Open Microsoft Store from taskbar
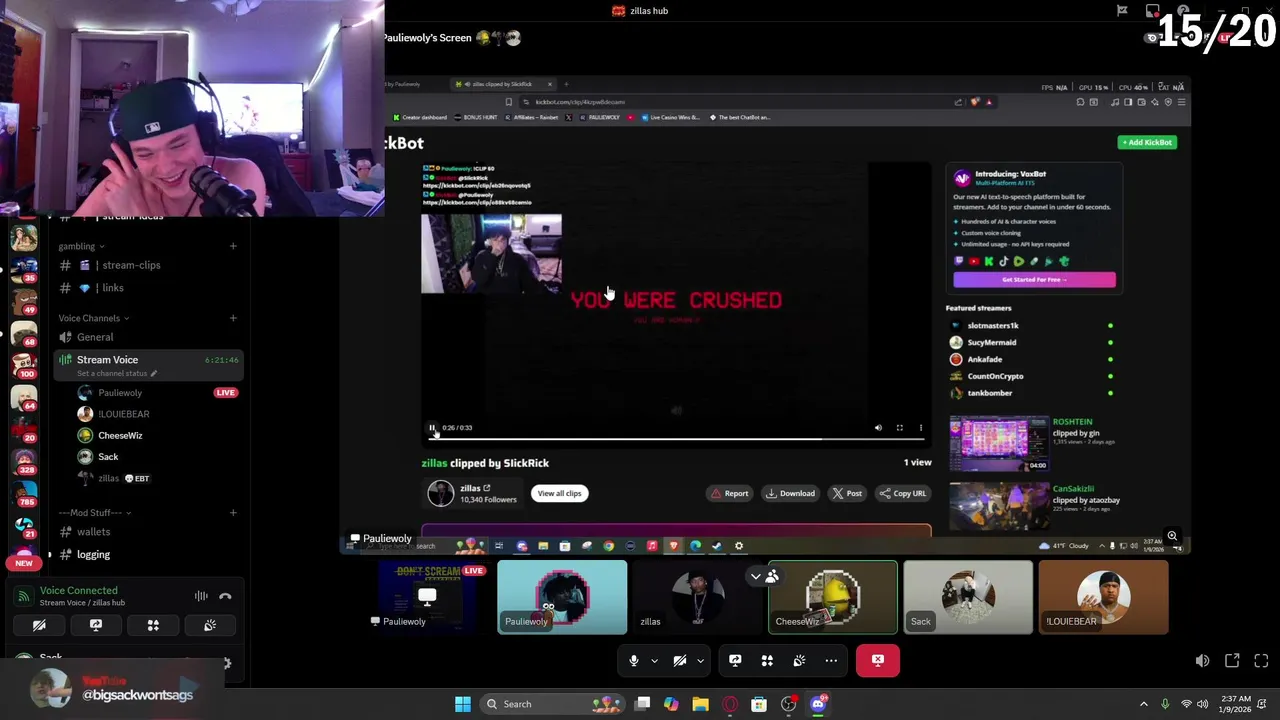Image resolution: width=1280 pixels, height=720 pixels. 759,704
